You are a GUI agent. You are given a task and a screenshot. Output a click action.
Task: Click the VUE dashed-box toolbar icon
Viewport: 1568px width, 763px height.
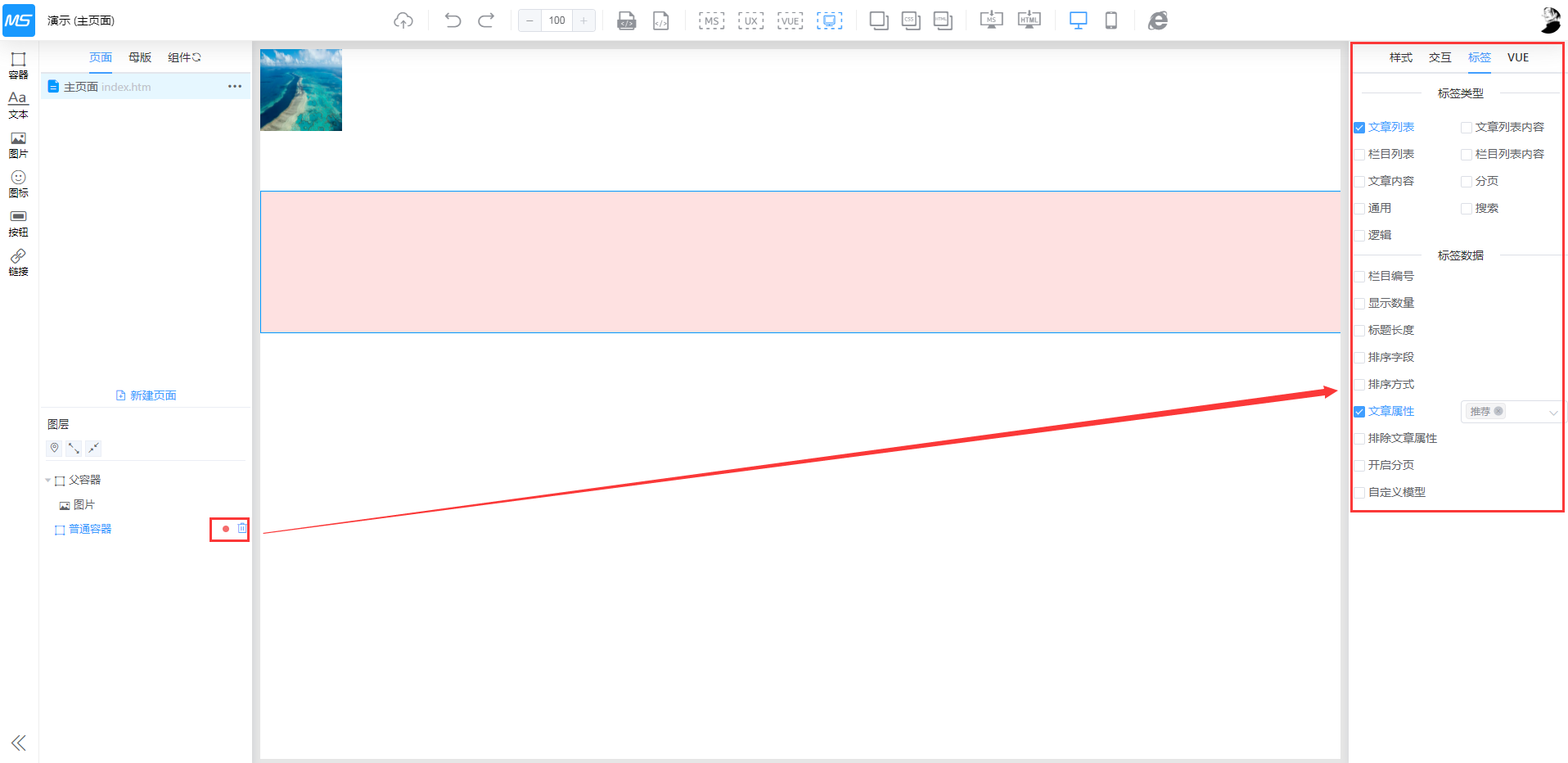pos(790,20)
